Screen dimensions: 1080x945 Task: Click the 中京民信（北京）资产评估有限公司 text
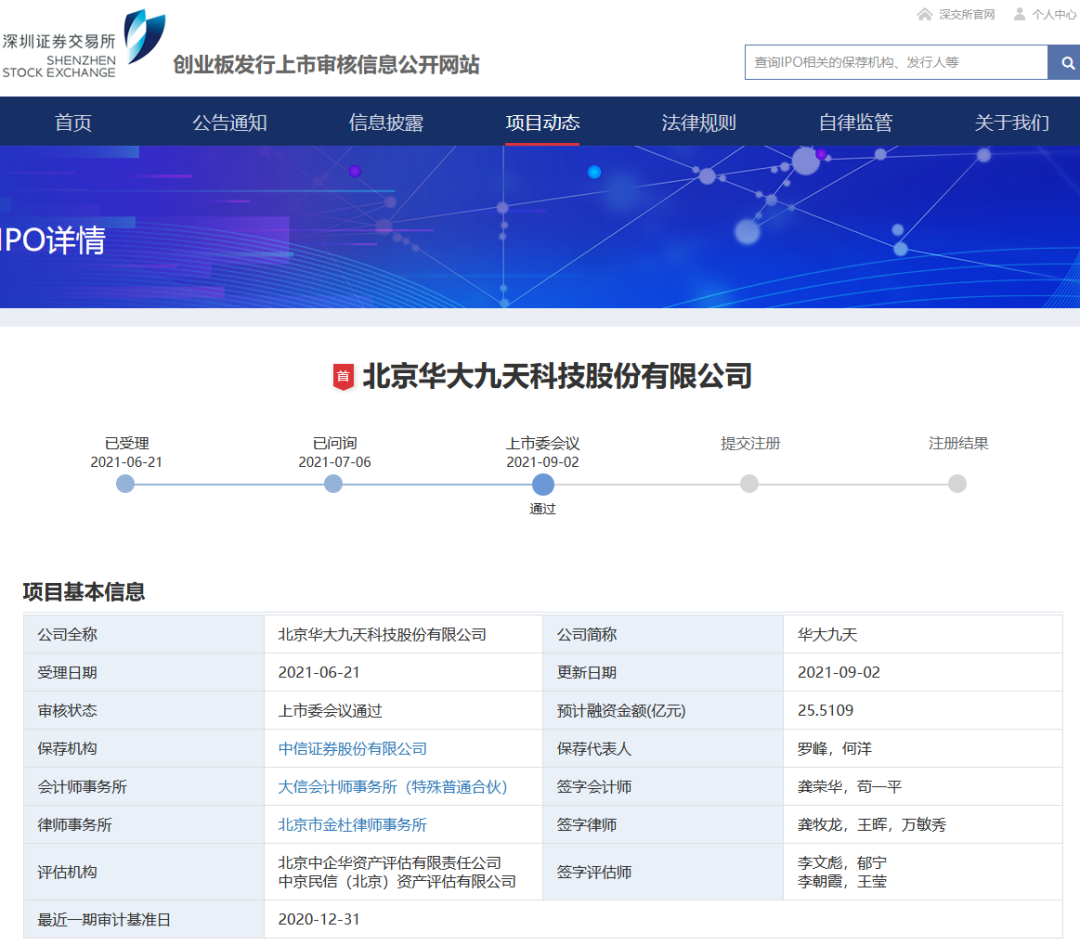point(397,881)
